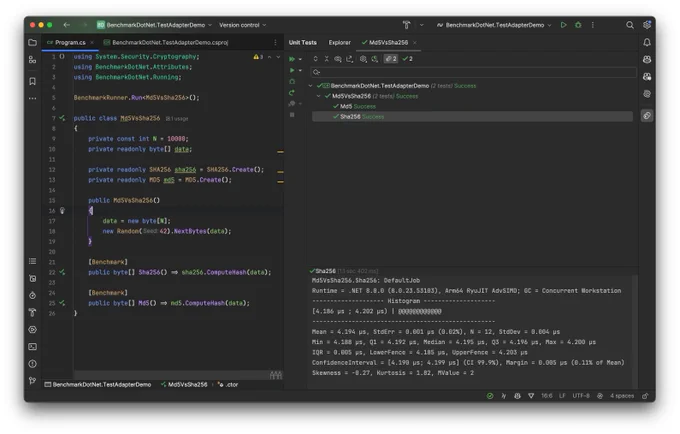Open the Problems tool window icon

(33, 364)
